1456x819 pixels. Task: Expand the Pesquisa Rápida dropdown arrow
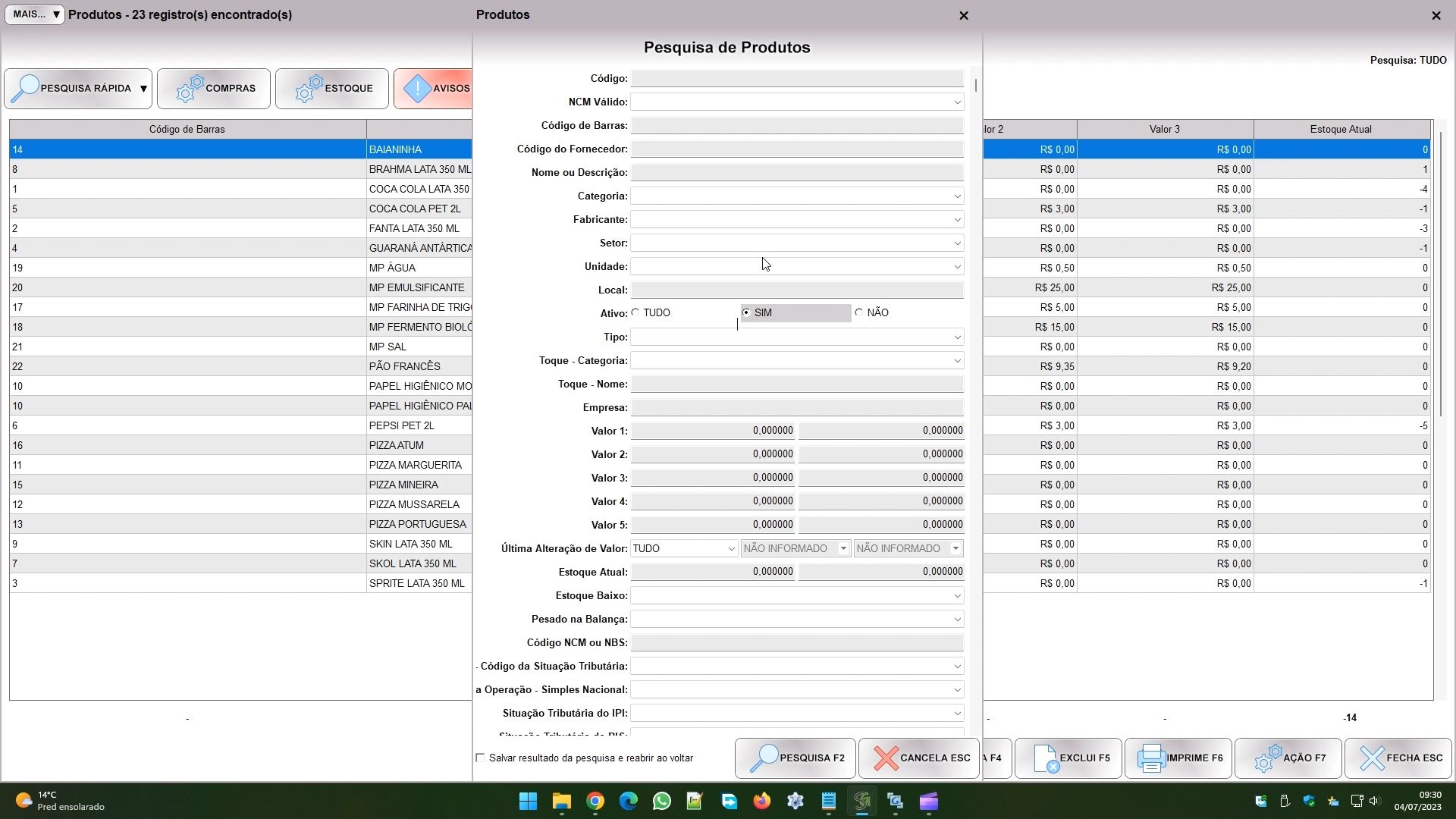[143, 89]
